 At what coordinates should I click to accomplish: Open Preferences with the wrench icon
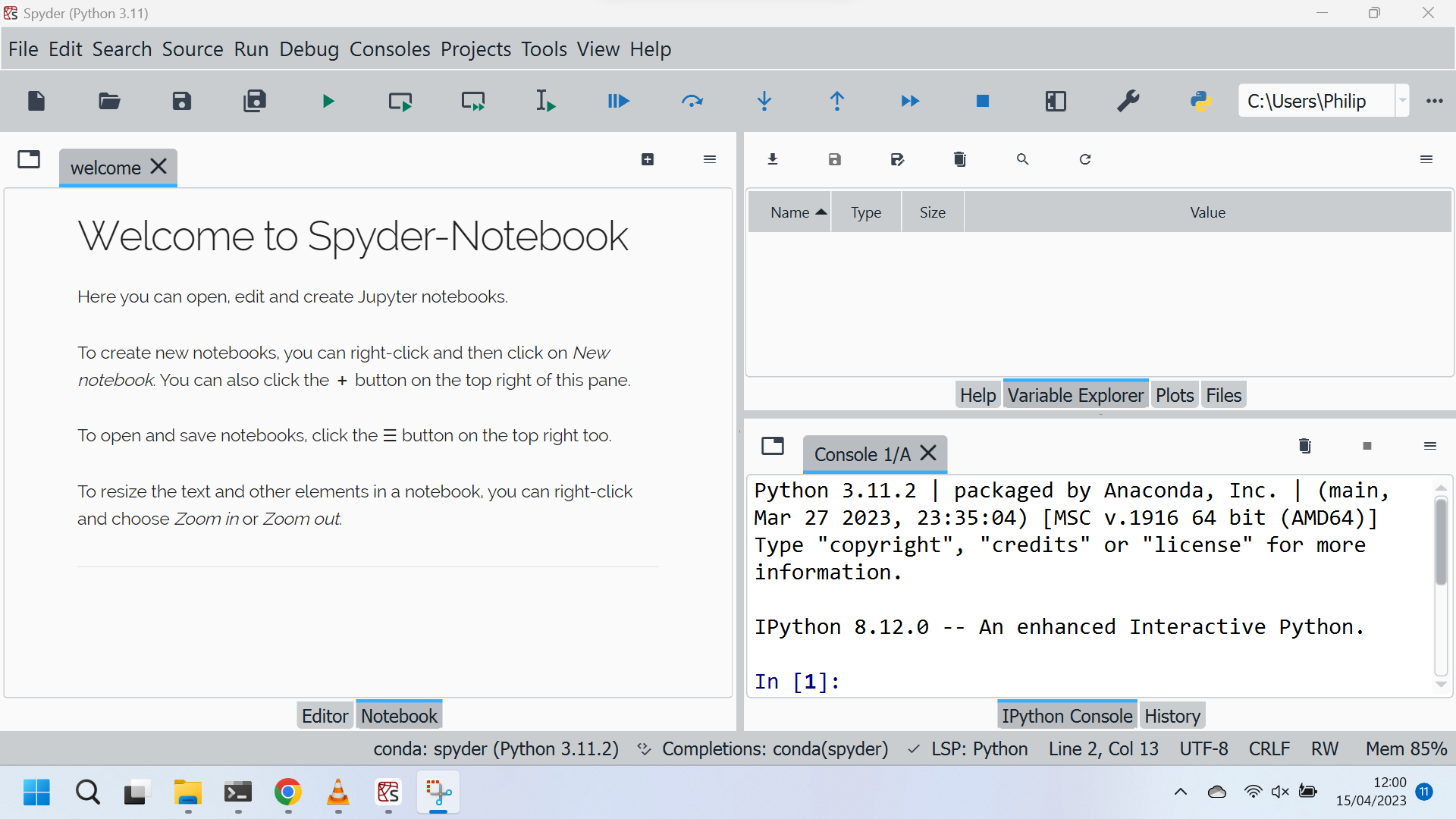1128,101
